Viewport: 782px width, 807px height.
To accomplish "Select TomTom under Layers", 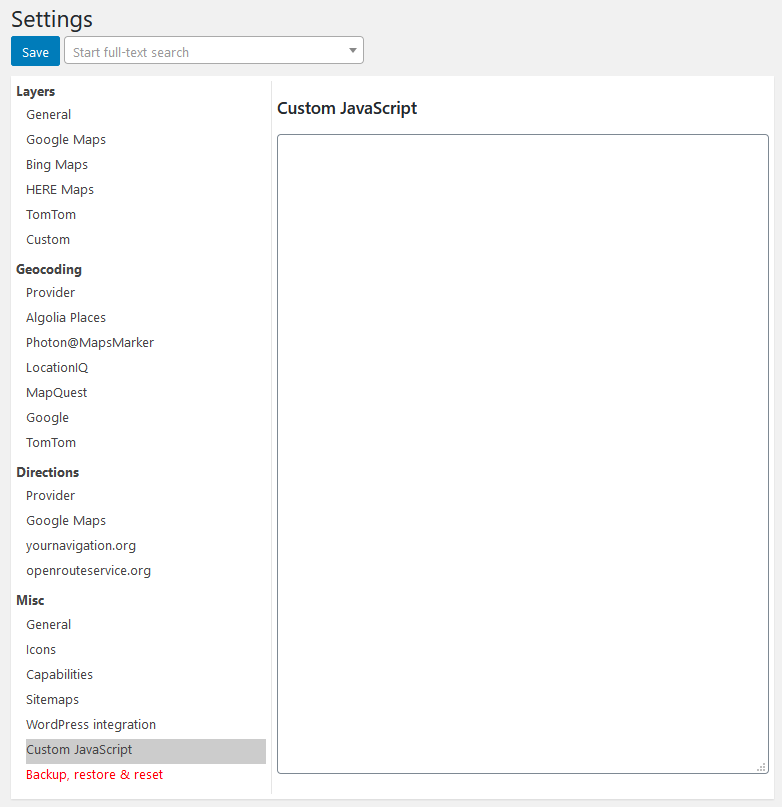I will pos(51,215).
